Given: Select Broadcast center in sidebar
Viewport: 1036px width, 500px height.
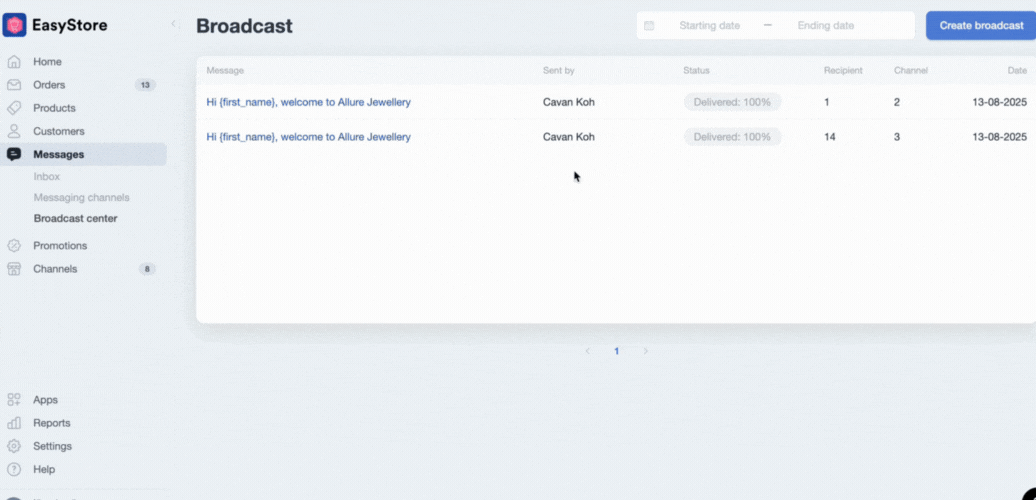Looking at the screenshot, I should [75, 218].
